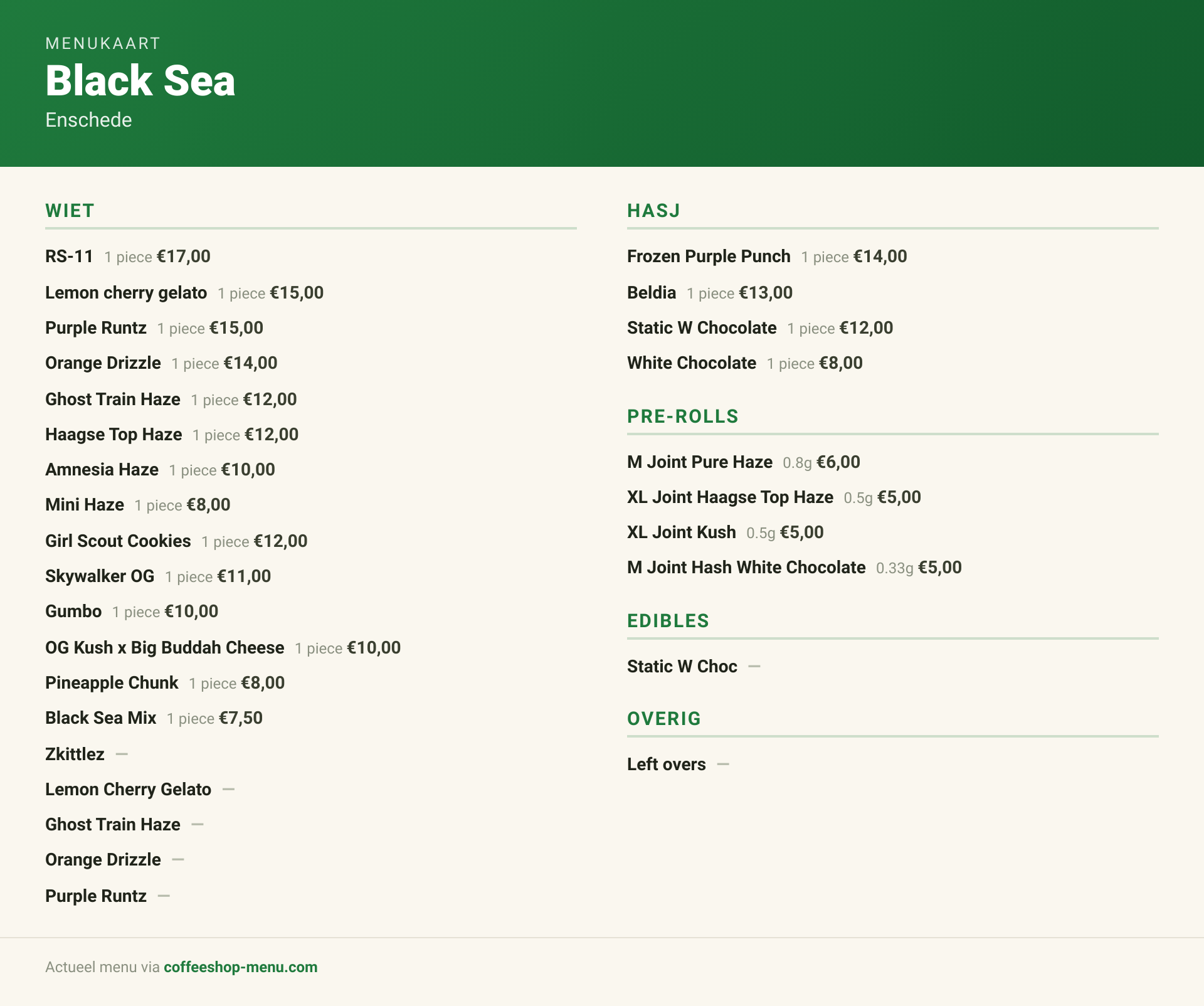Viewport: 1204px width, 1006px height.
Task: Click the OVERIG section heading
Action: pos(664,719)
